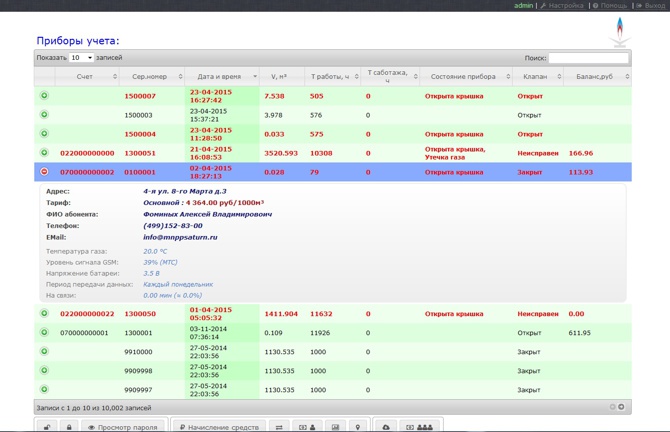Viewport: 670px width, 432px height.
Task: Open Настройка in the top menu
Action: coord(565,6)
